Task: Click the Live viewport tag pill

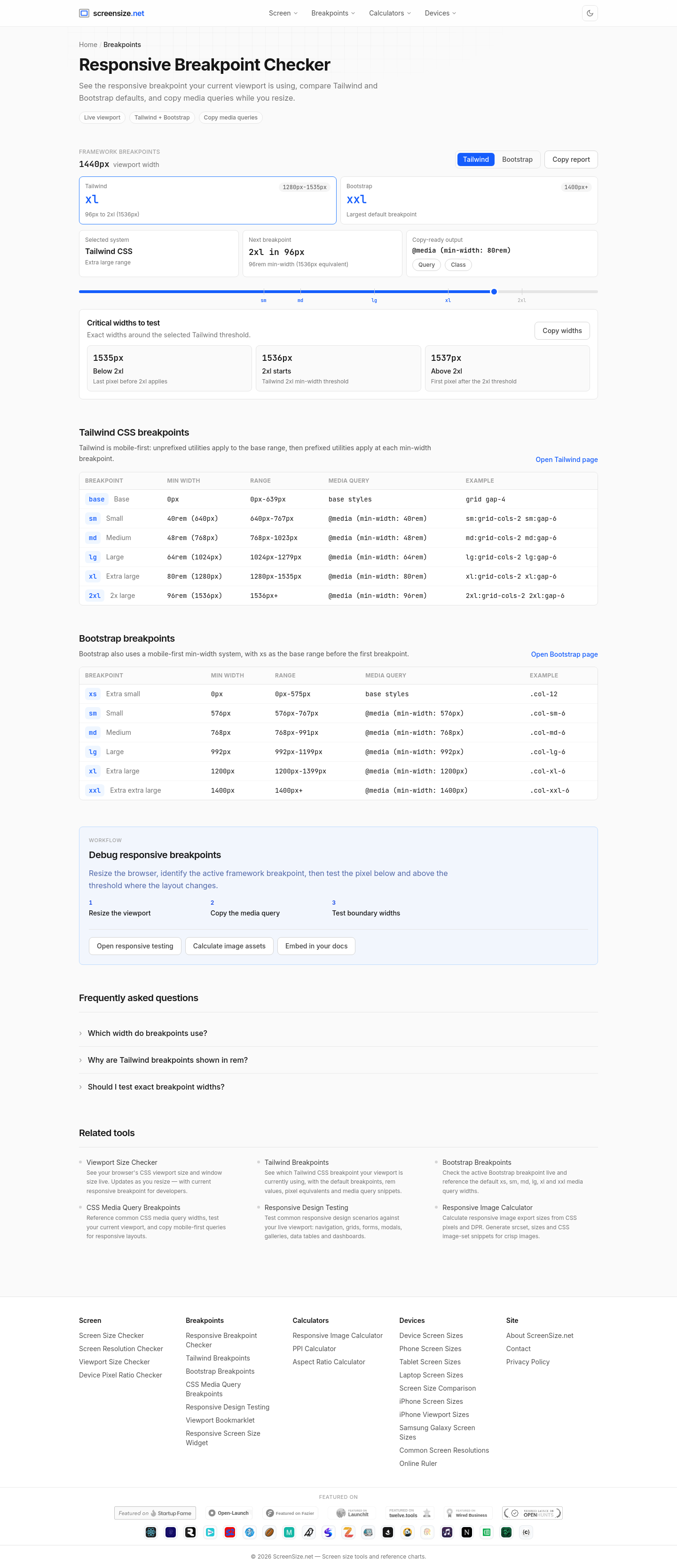Action: point(102,118)
